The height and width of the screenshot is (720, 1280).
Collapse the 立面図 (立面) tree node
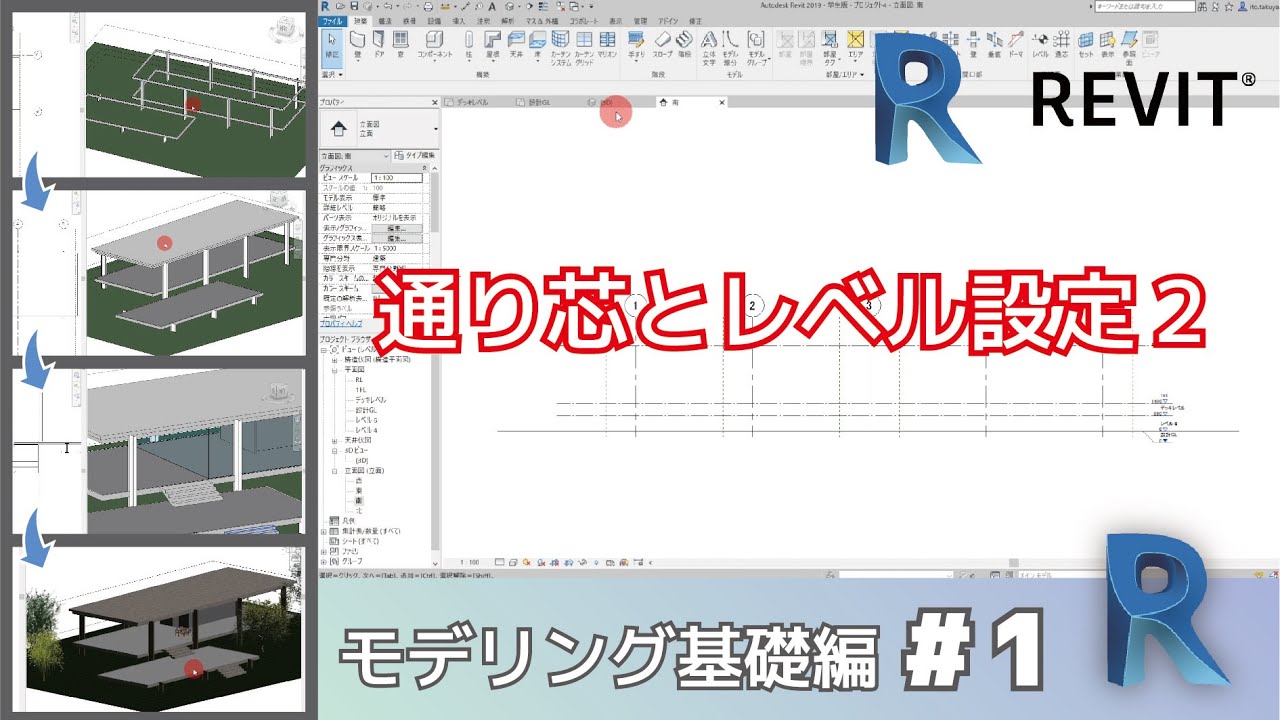[335, 470]
